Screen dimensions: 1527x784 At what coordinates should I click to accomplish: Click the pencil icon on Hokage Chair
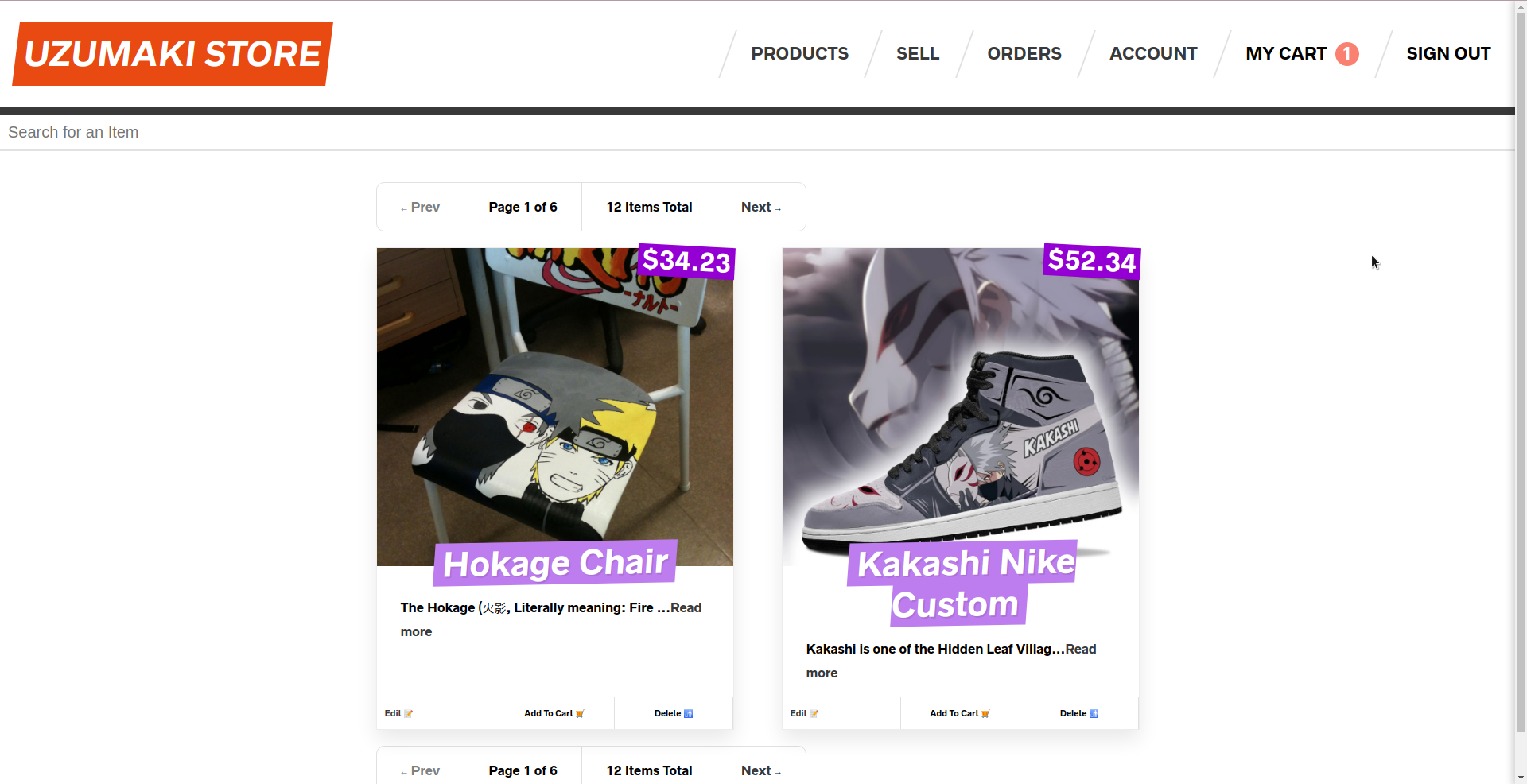(x=409, y=714)
